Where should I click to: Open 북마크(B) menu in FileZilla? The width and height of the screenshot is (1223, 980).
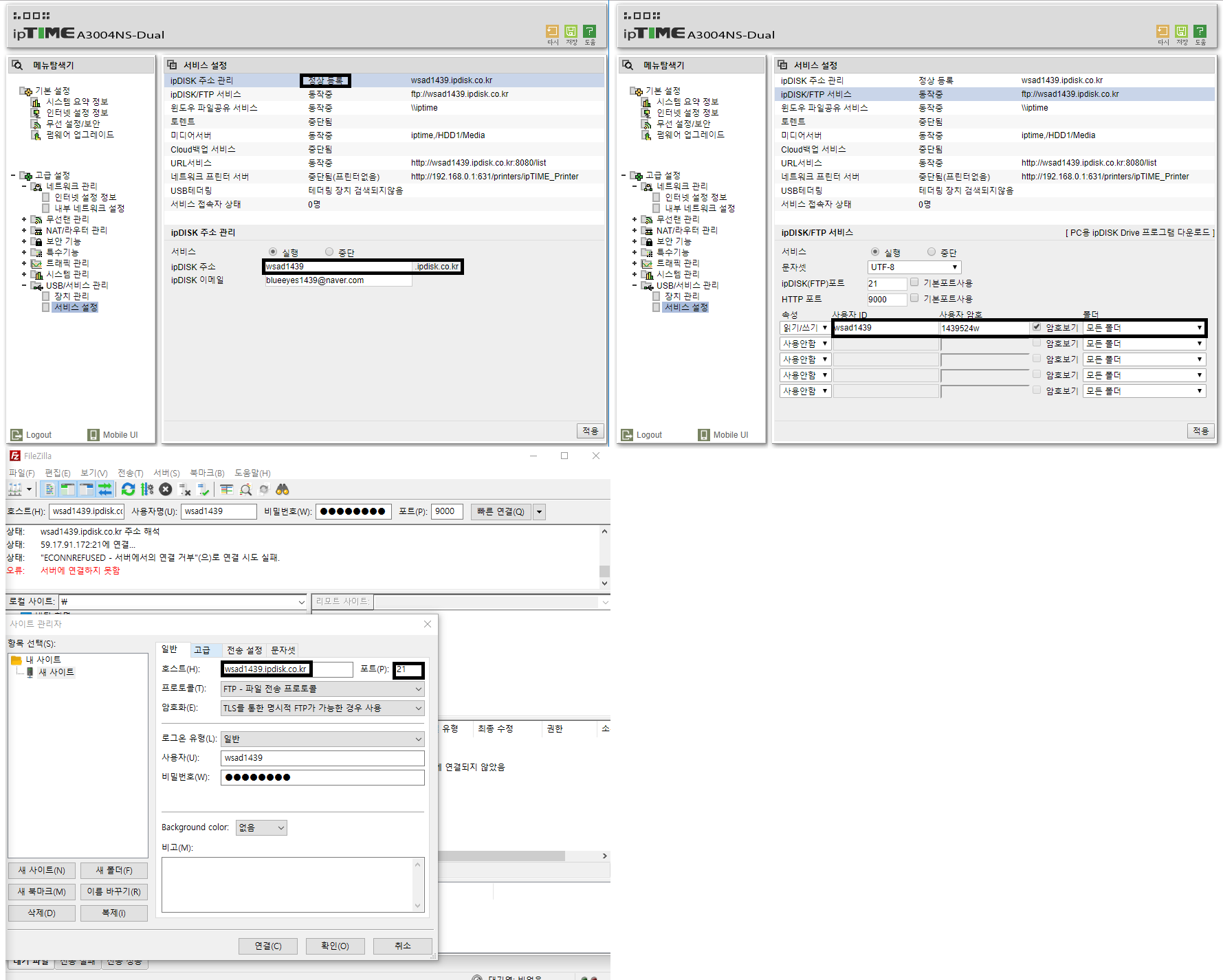pos(207,473)
